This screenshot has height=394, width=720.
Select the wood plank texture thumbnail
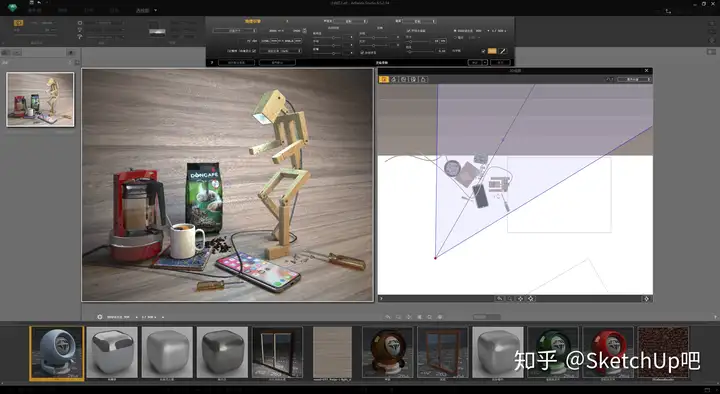[x=332, y=353]
